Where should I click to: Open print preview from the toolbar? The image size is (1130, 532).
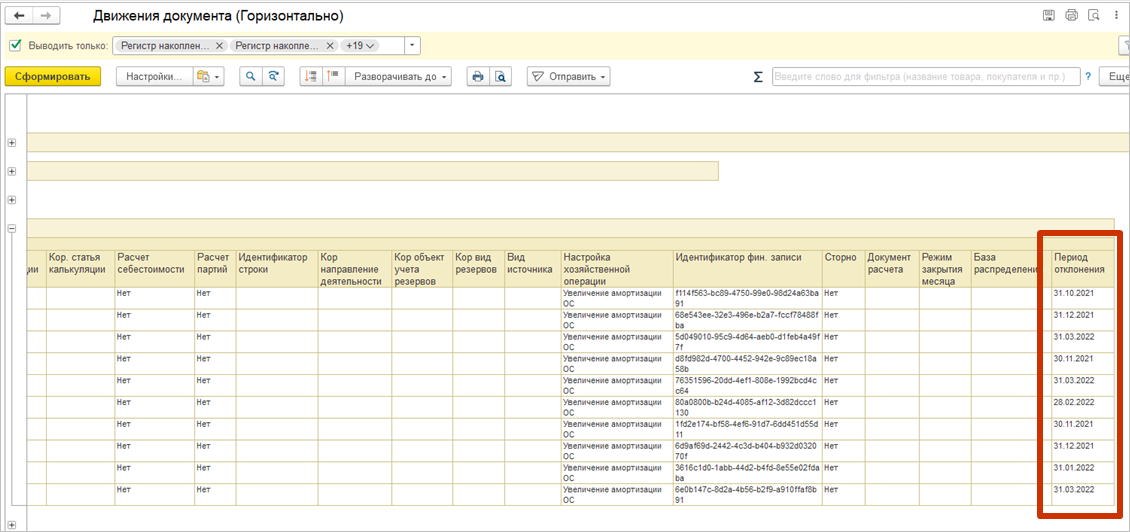pos(501,77)
